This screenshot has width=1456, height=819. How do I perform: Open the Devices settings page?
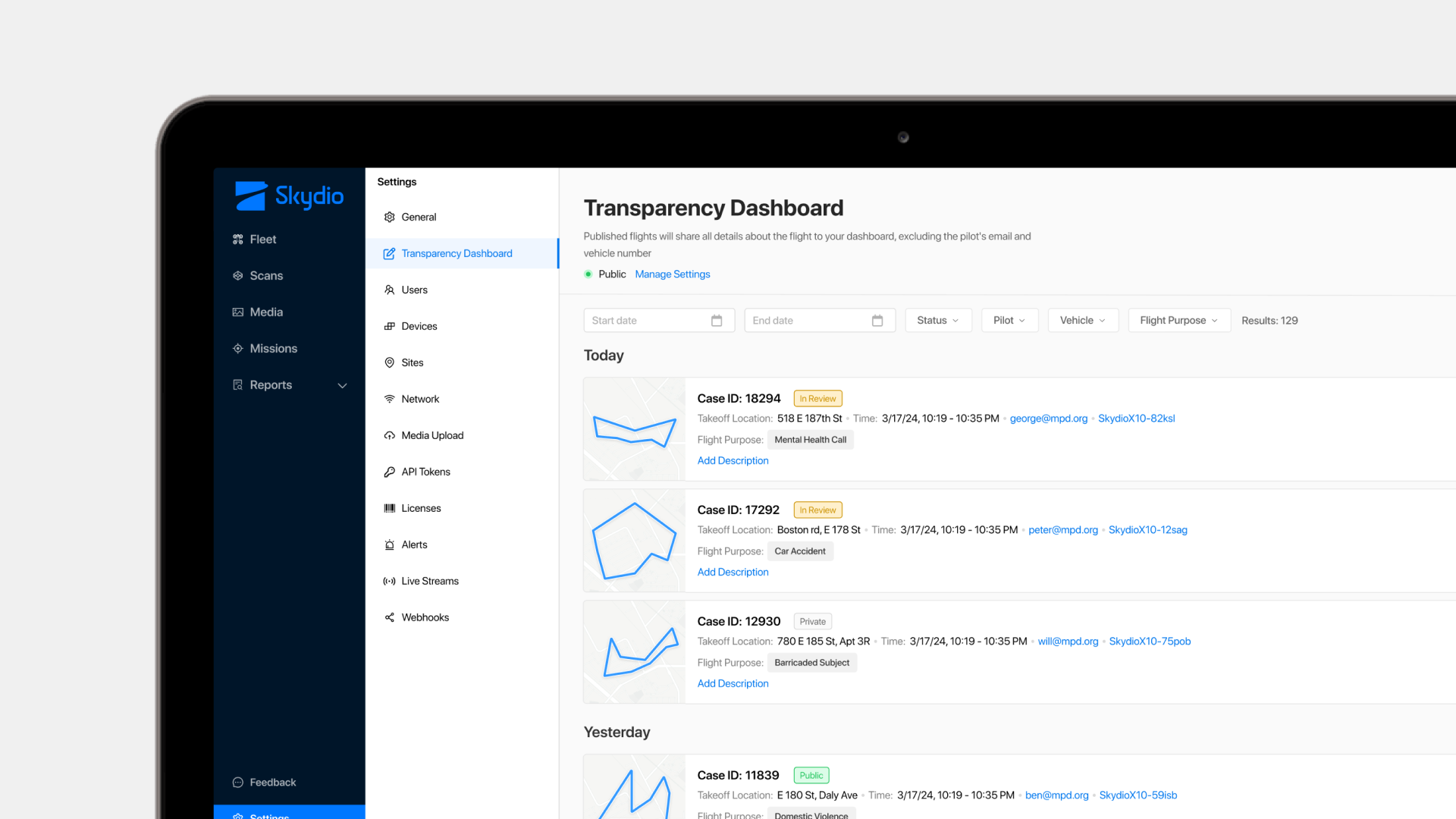pyautogui.click(x=419, y=326)
